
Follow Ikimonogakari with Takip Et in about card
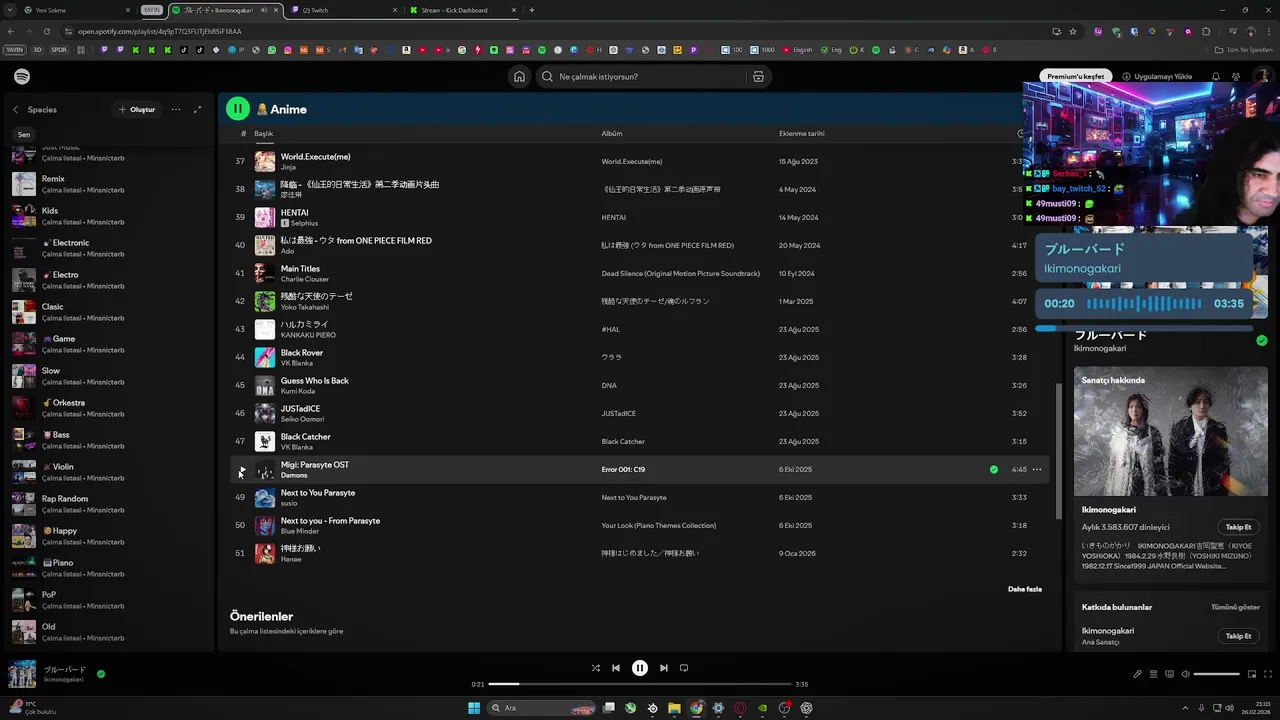tap(1239, 527)
